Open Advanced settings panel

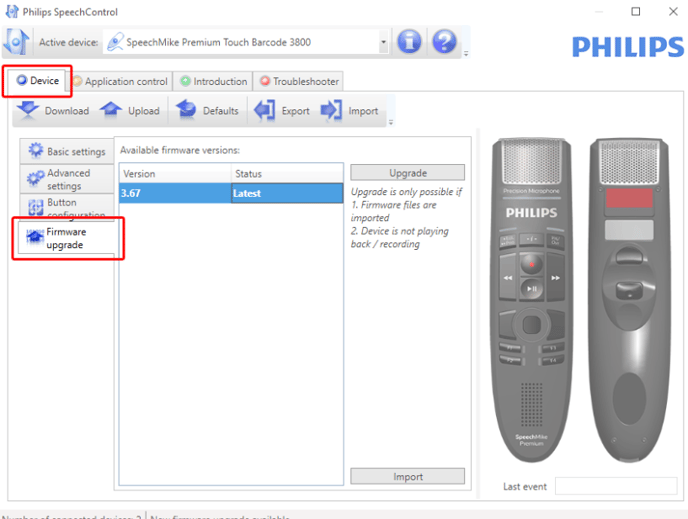tap(67, 179)
